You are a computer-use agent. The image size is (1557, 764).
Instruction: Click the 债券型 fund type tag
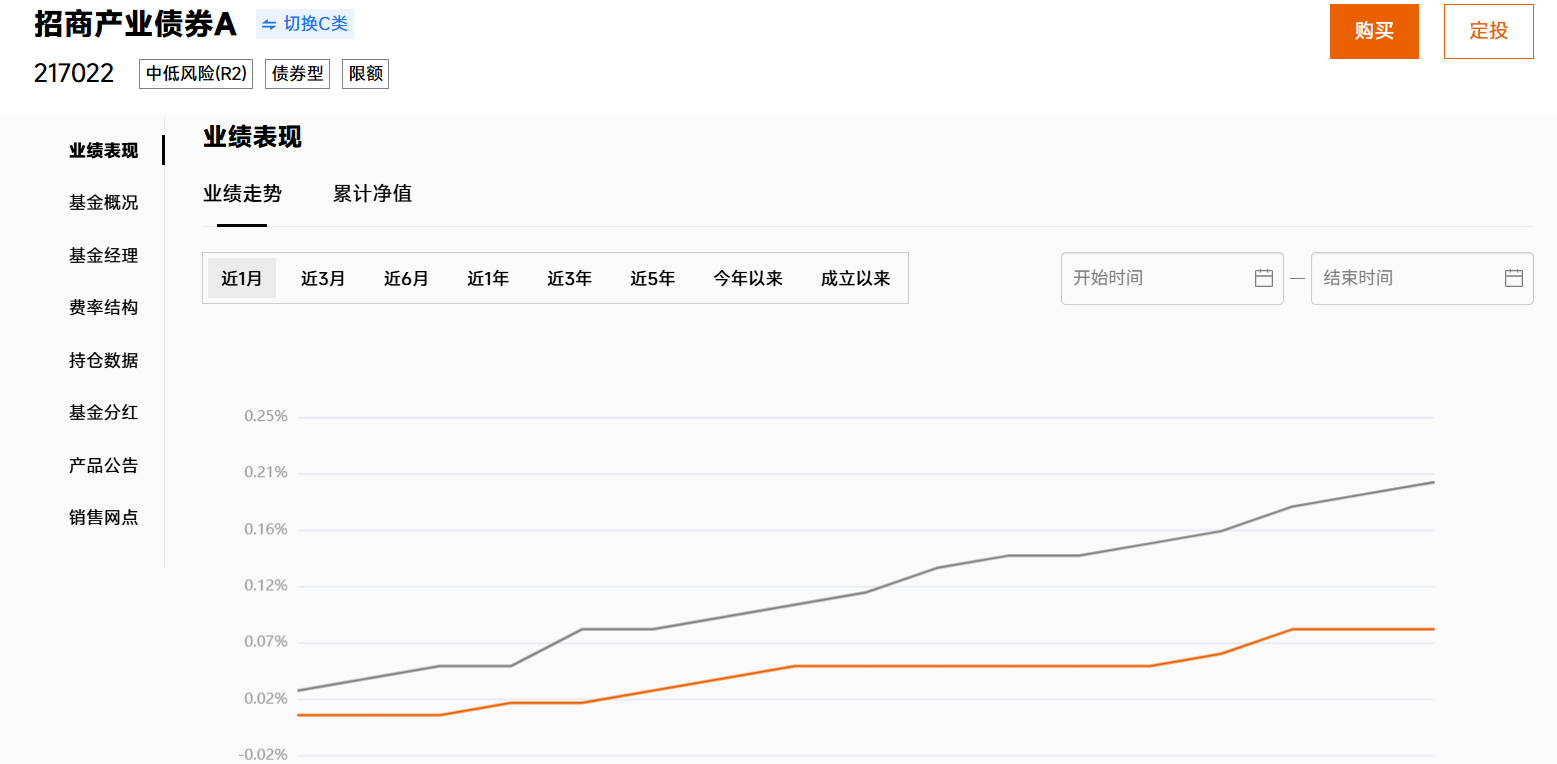[x=298, y=74]
